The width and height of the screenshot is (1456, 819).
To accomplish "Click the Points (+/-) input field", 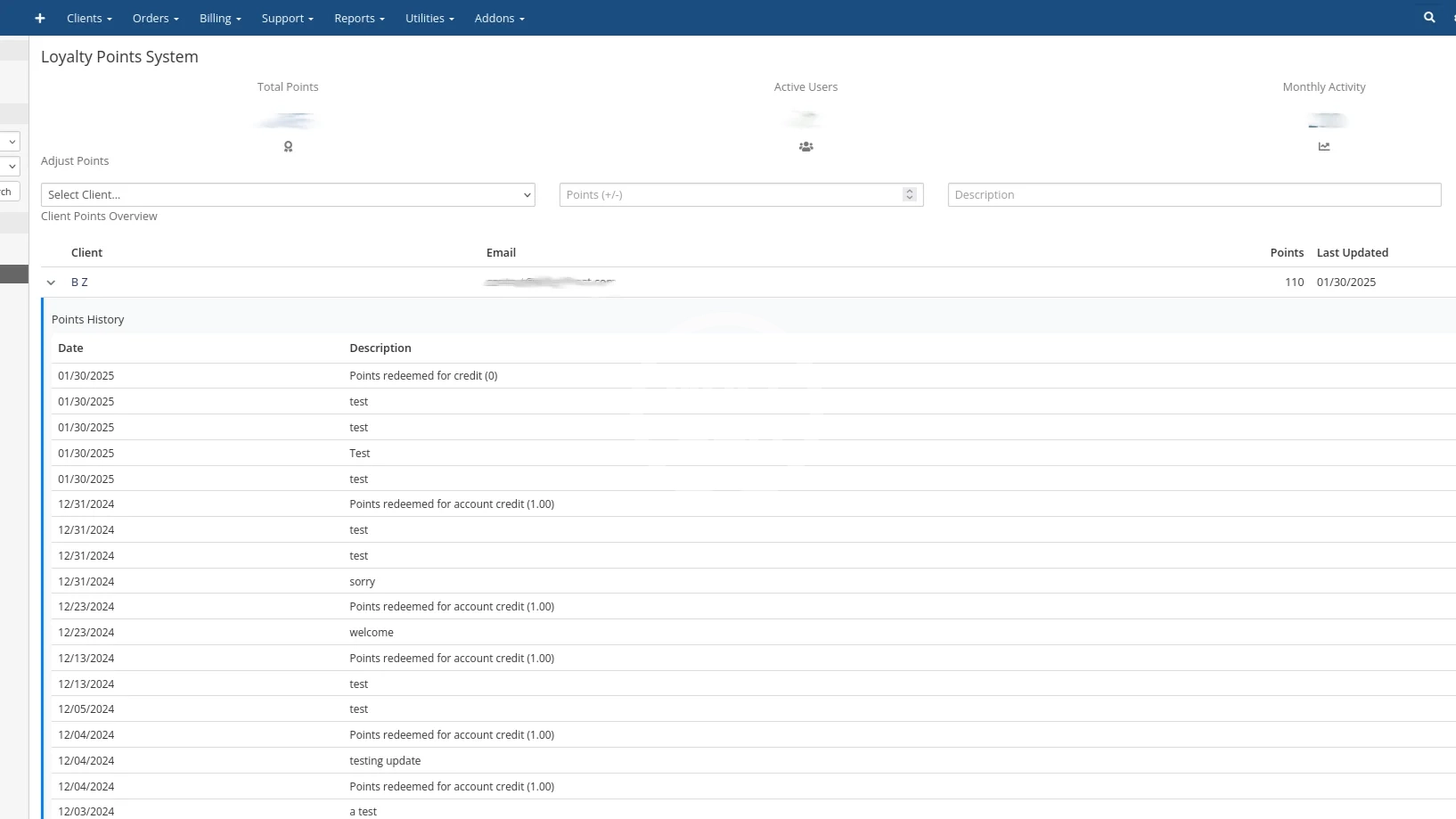I will pyautogui.click(x=731, y=195).
